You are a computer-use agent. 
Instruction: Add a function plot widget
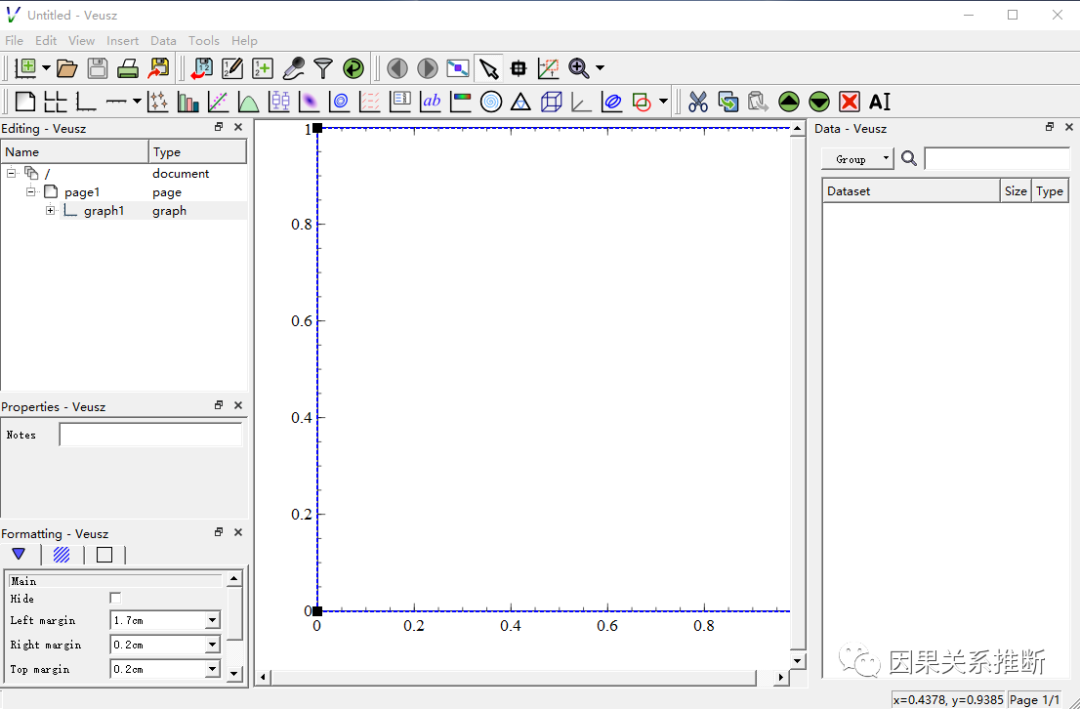point(249,102)
